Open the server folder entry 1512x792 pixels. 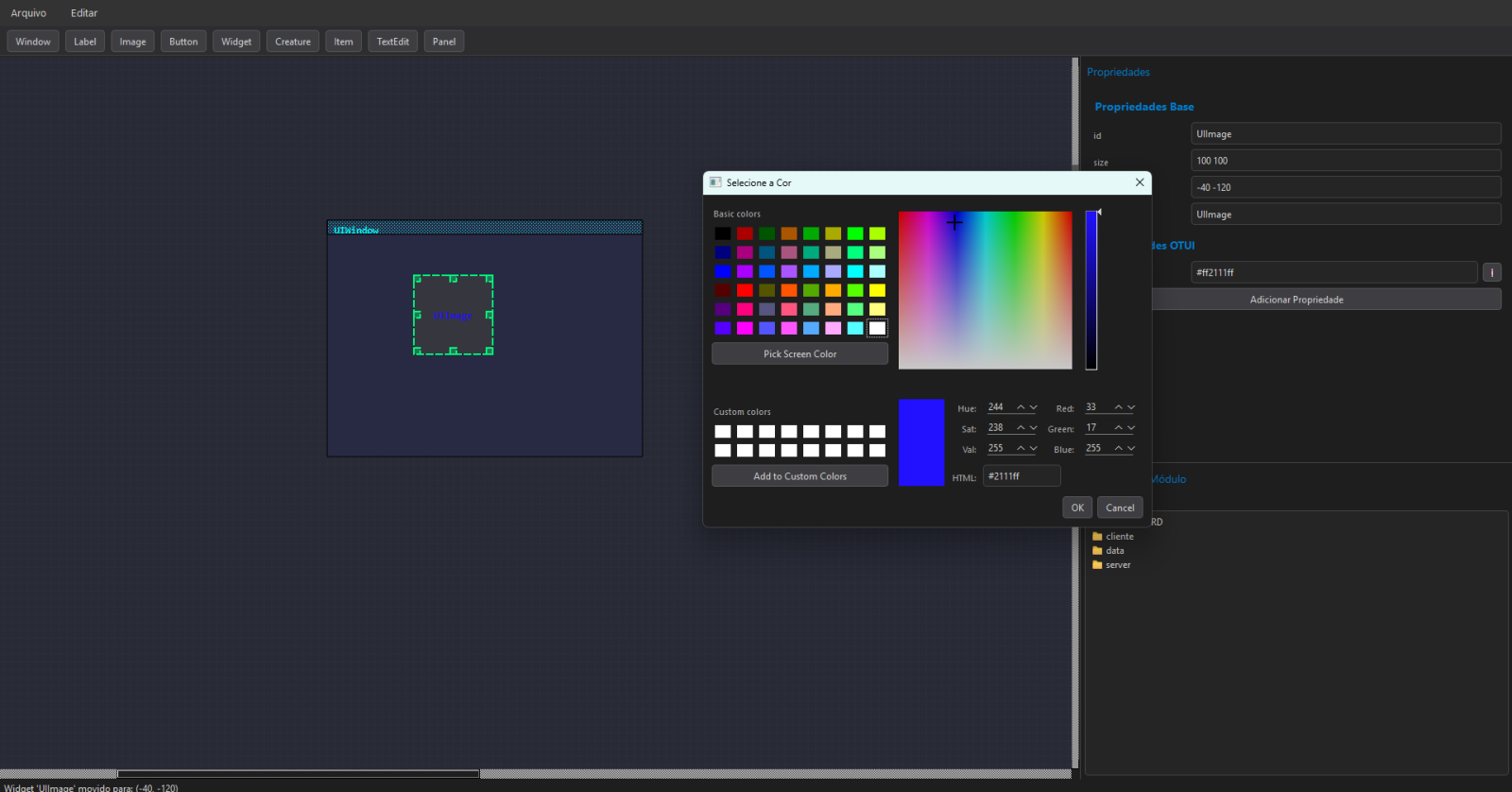point(1117,565)
